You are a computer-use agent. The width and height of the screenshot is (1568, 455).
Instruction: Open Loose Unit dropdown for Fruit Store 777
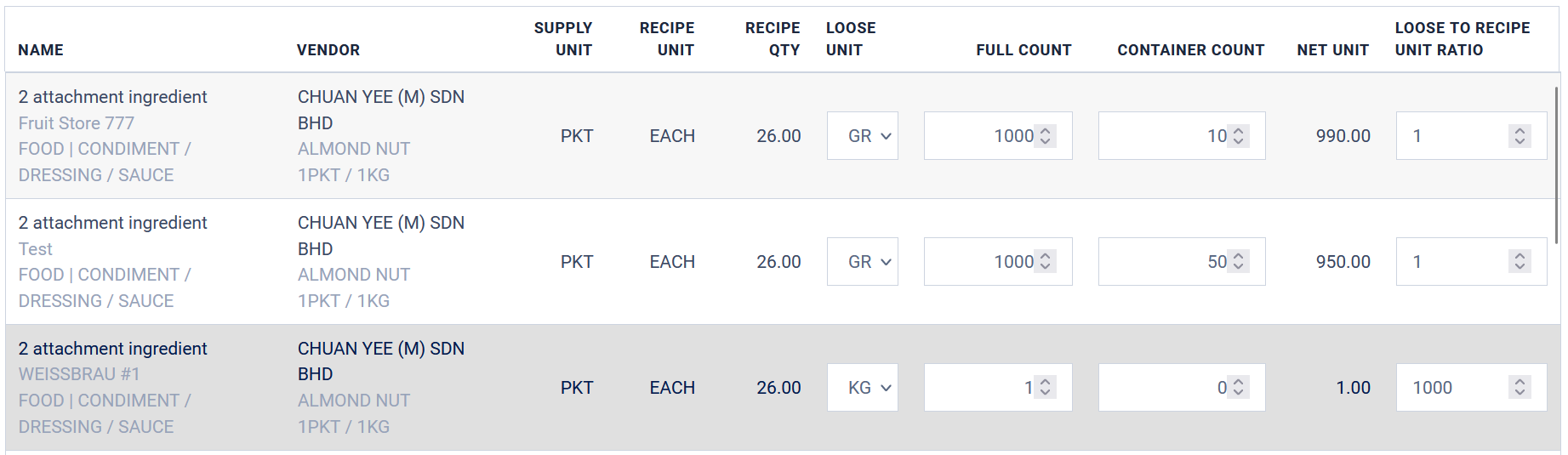pos(862,136)
